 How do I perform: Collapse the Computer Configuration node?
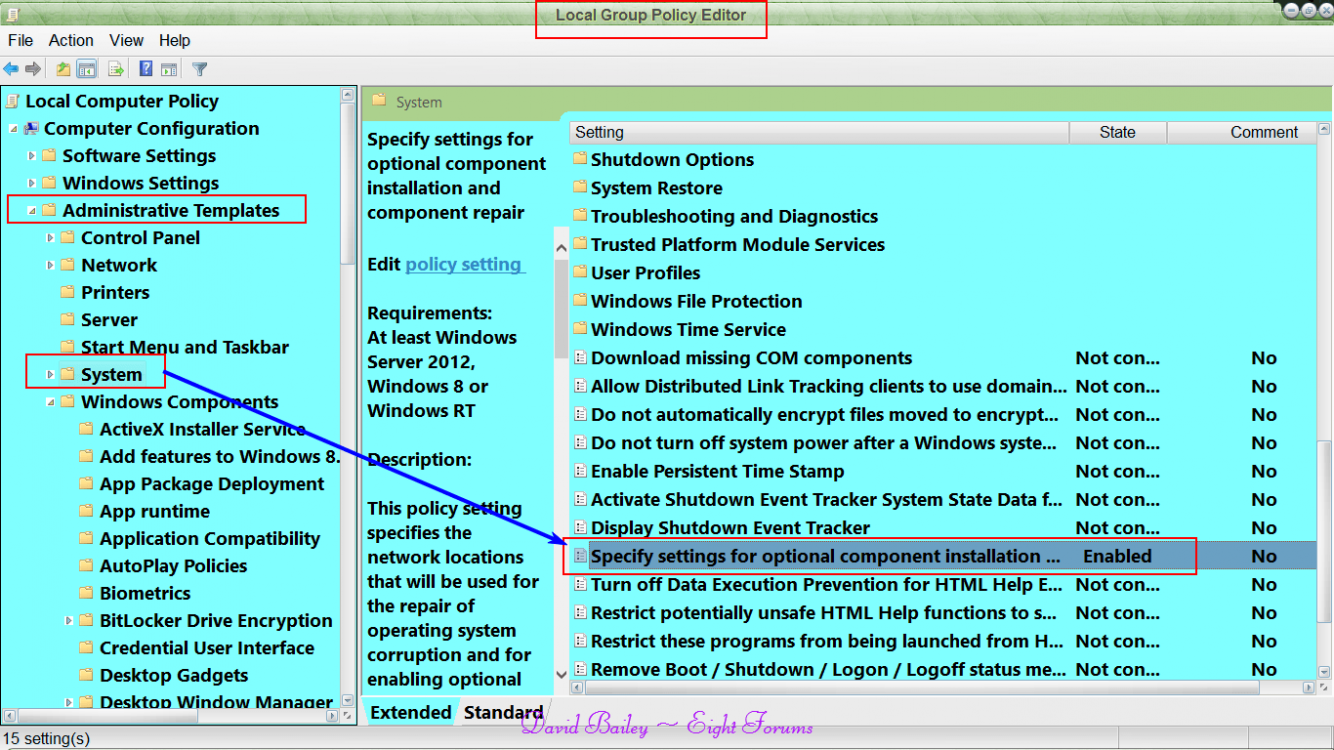pos(13,129)
